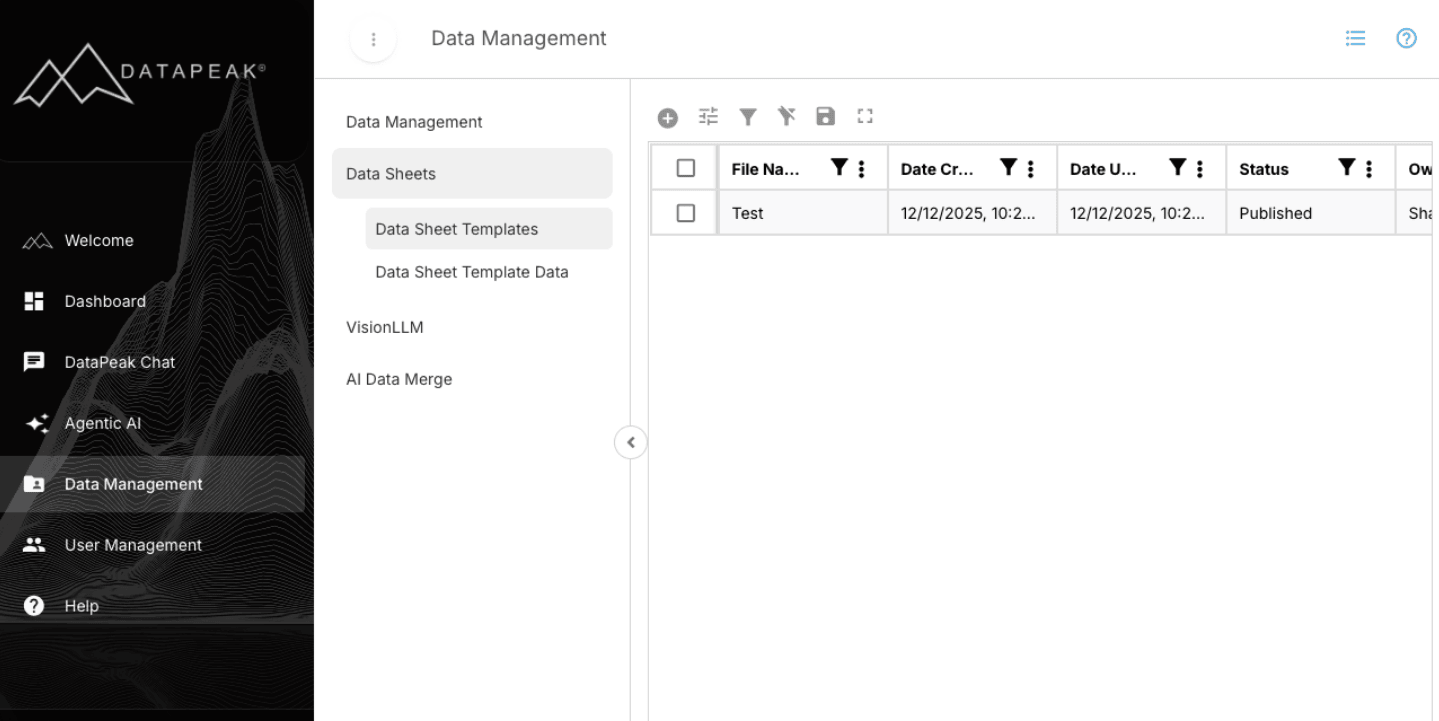Save the current view
1439x721 pixels.
[825, 117]
